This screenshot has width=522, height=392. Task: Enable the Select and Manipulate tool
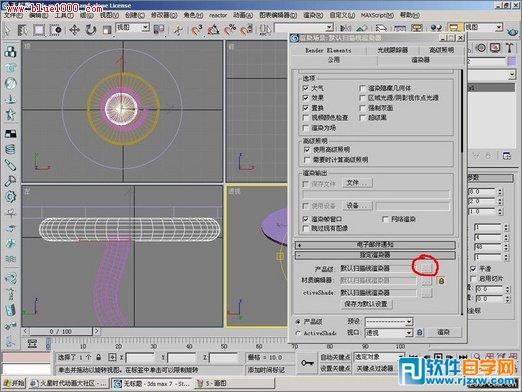178,30
